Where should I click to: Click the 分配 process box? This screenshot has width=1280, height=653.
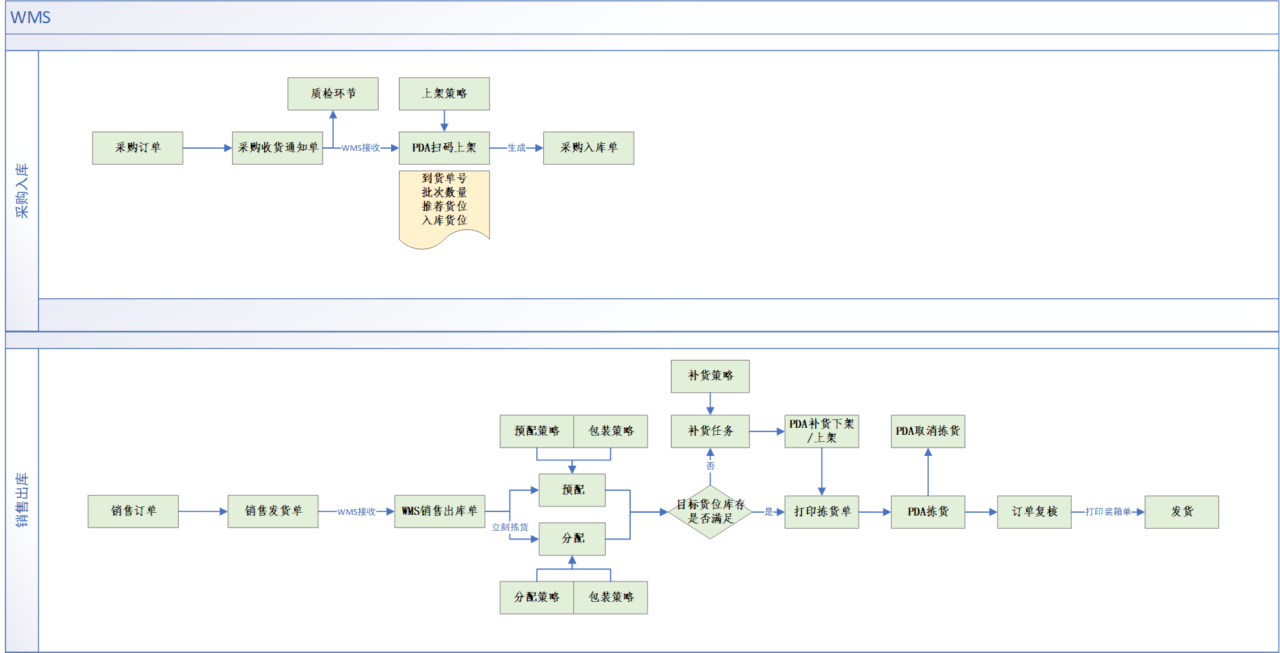(572, 538)
